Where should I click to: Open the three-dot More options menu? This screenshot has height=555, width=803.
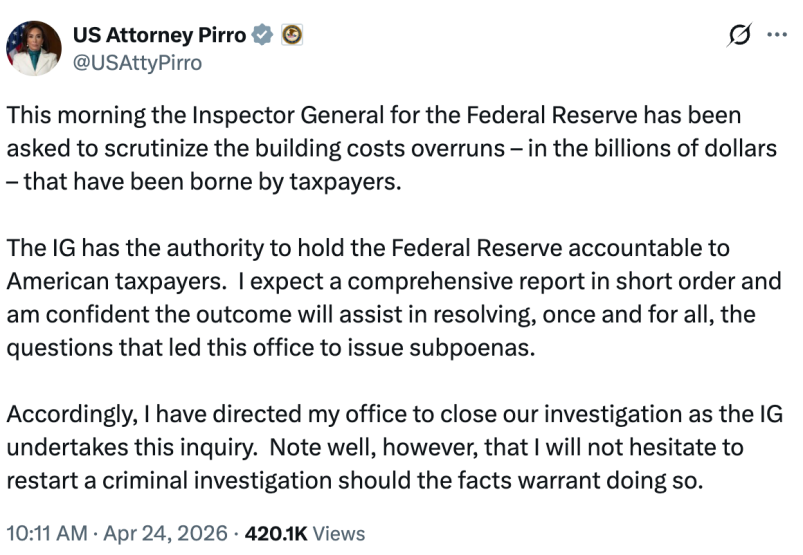(776, 35)
